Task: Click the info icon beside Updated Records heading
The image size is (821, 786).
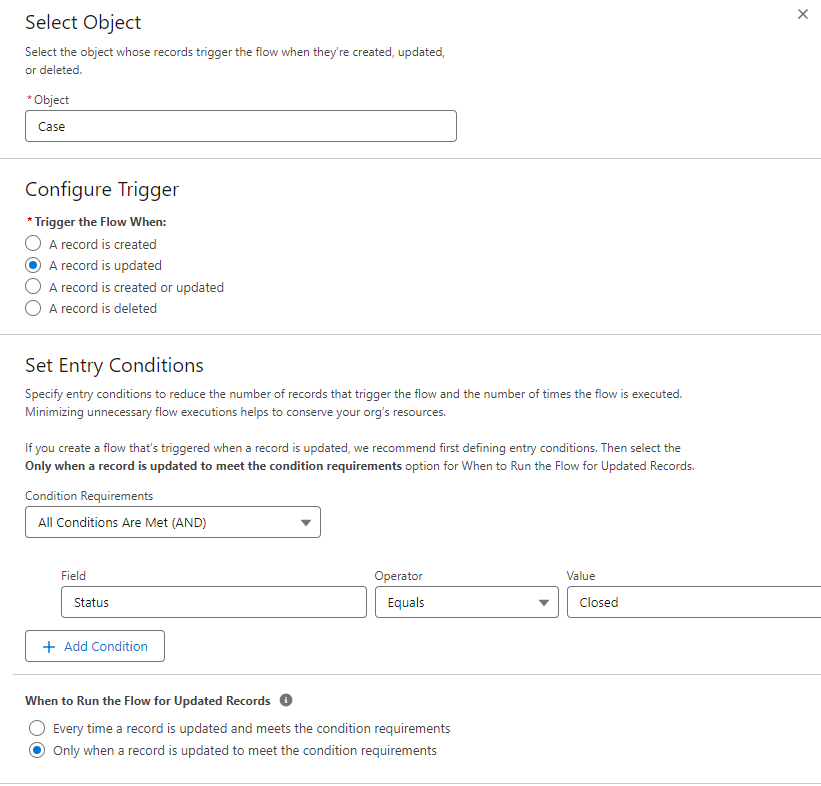Action: click(x=286, y=701)
